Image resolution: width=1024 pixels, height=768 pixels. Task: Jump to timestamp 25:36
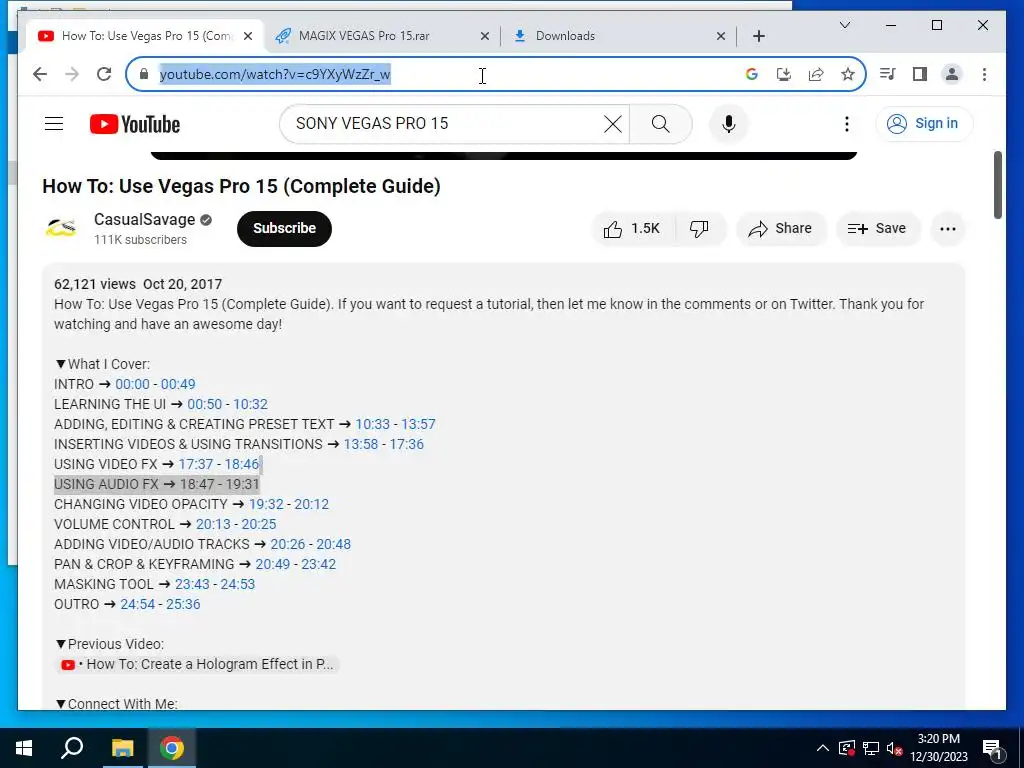(183, 604)
